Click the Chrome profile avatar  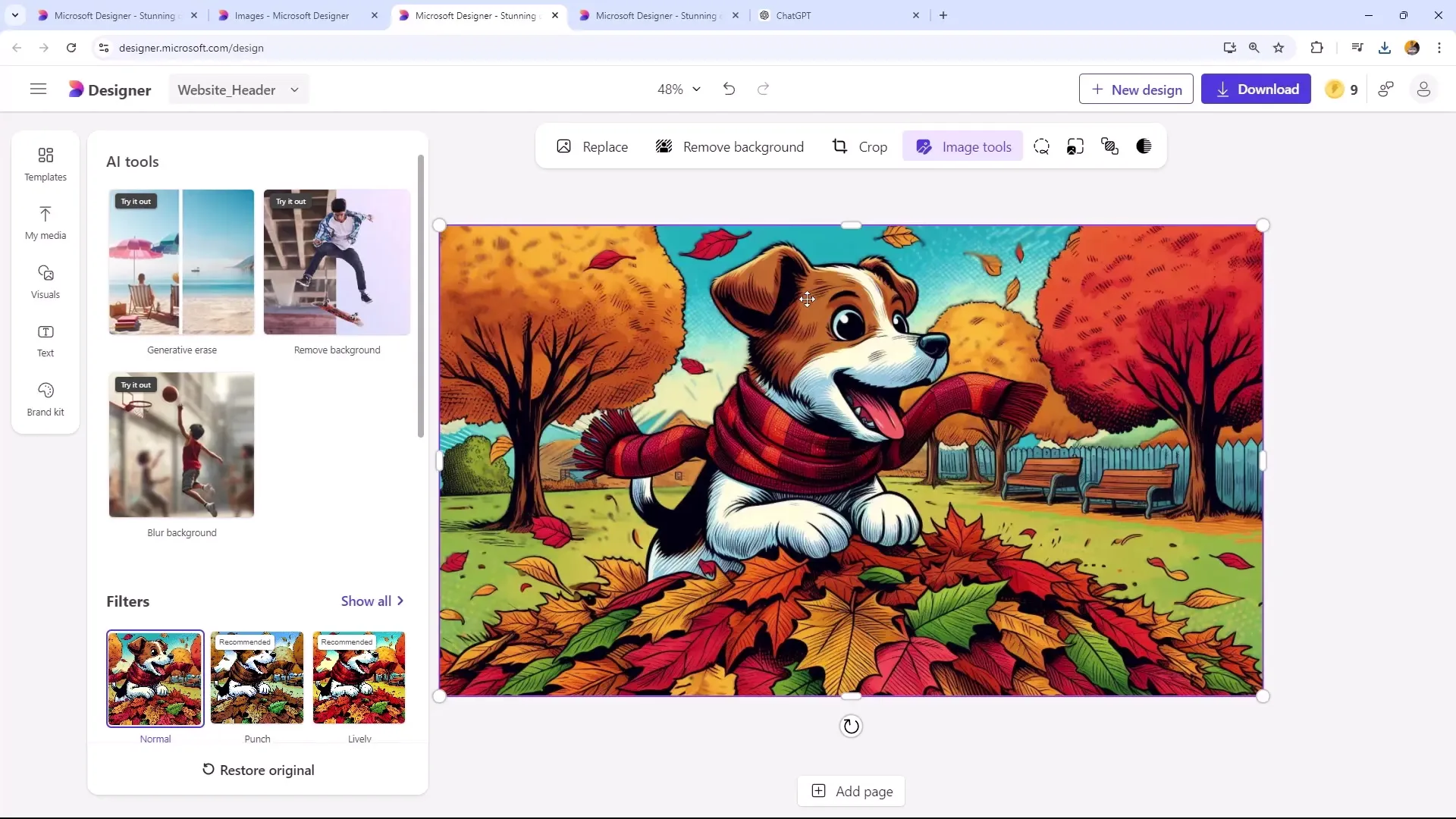1412,48
